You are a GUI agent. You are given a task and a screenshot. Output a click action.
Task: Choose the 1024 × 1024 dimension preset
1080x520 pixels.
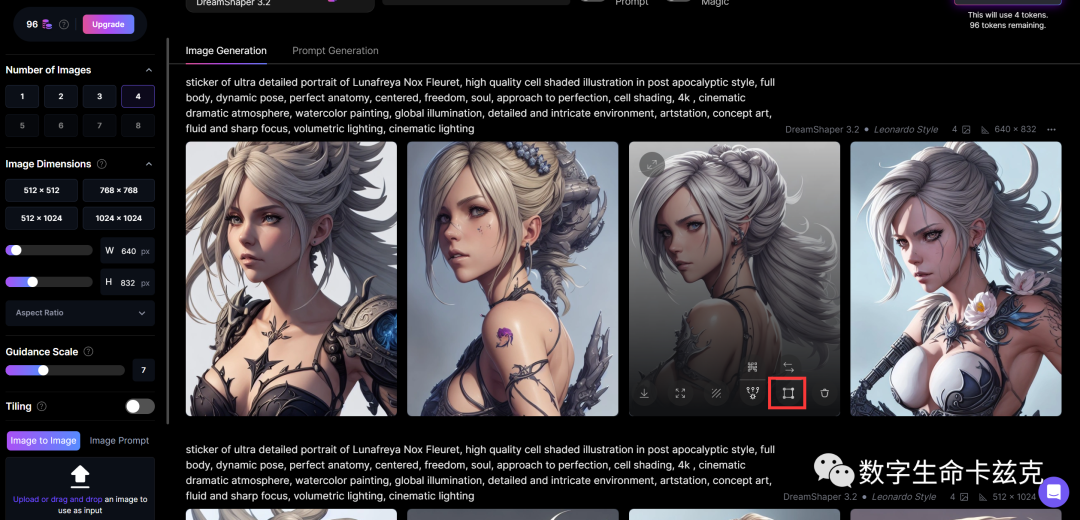pyautogui.click(x=118, y=218)
